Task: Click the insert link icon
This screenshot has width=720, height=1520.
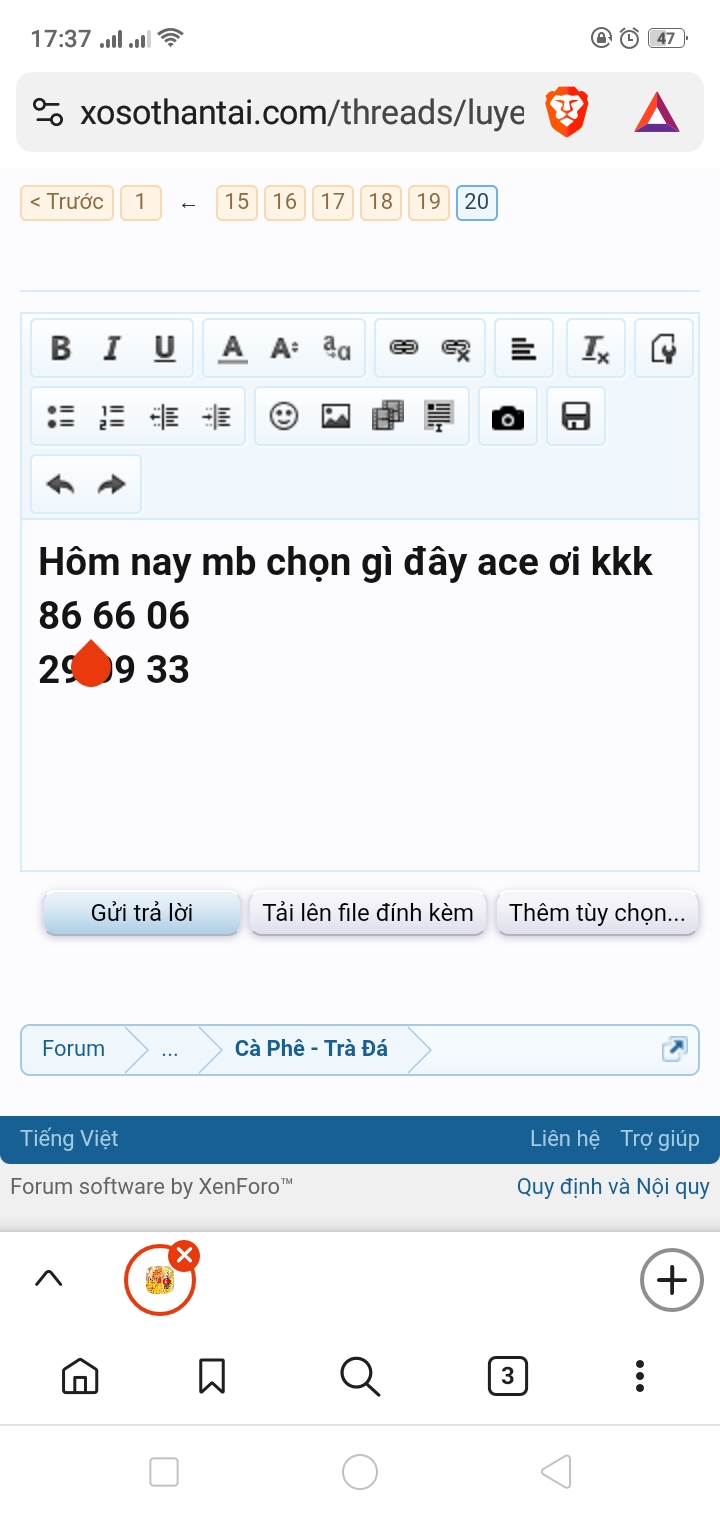Action: [403, 348]
